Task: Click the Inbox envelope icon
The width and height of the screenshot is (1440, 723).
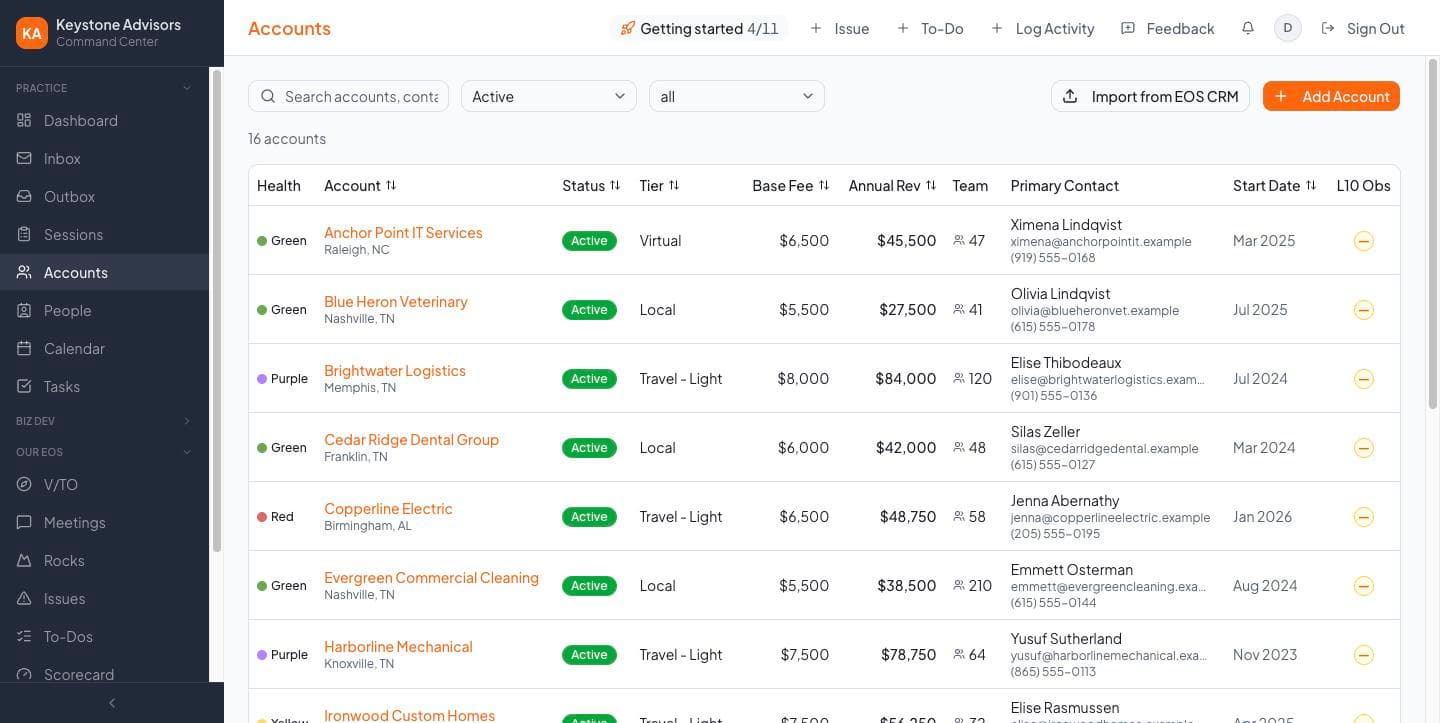Action: click(x=24, y=159)
